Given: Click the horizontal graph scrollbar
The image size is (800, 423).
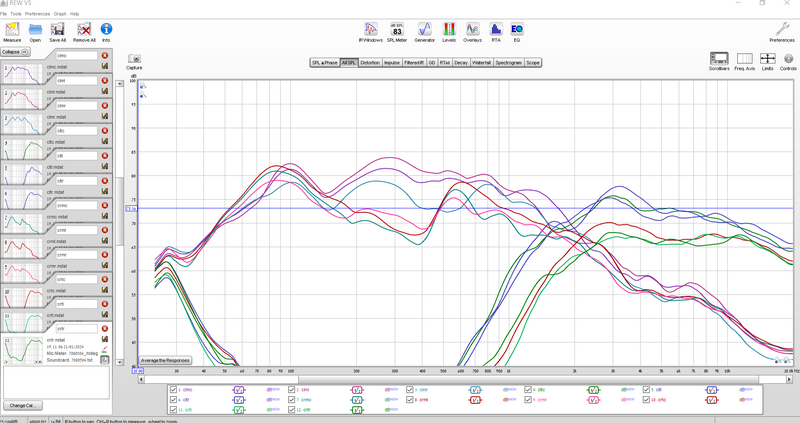Looking at the screenshot, I should [x=465, y=380].
